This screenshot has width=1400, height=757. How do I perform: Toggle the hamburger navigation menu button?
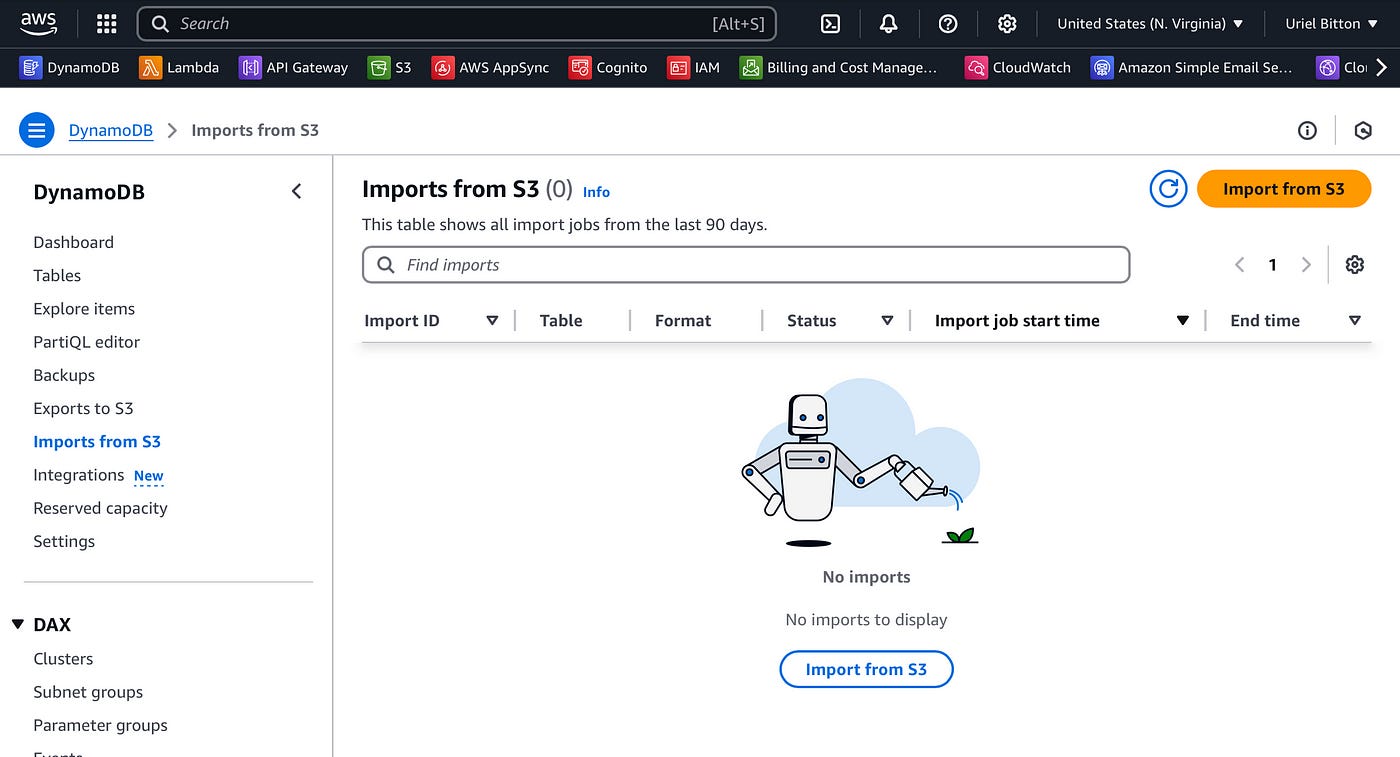[x=37, y=130]
